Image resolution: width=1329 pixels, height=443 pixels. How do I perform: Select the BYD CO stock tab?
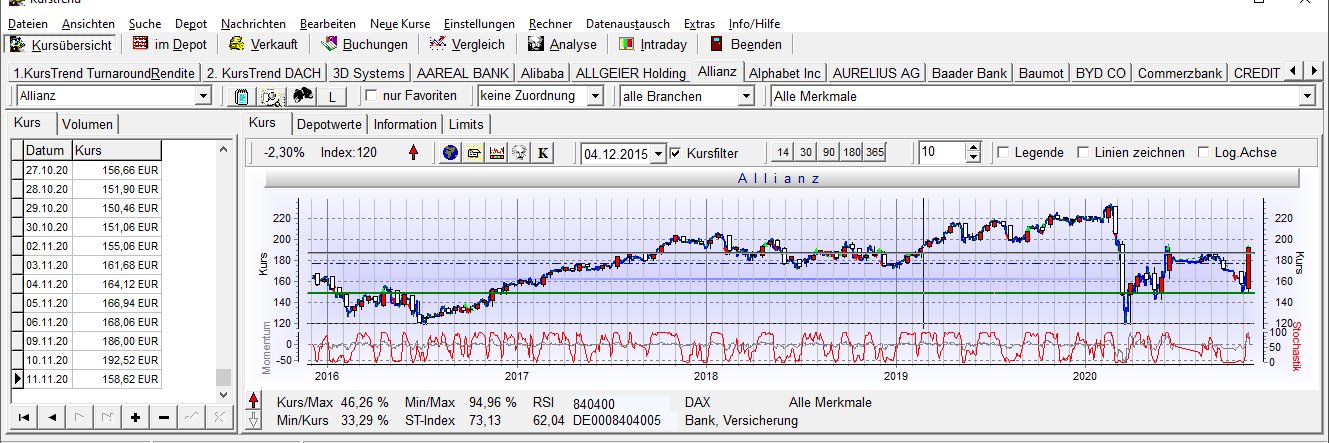click(x=1101, y=73)
